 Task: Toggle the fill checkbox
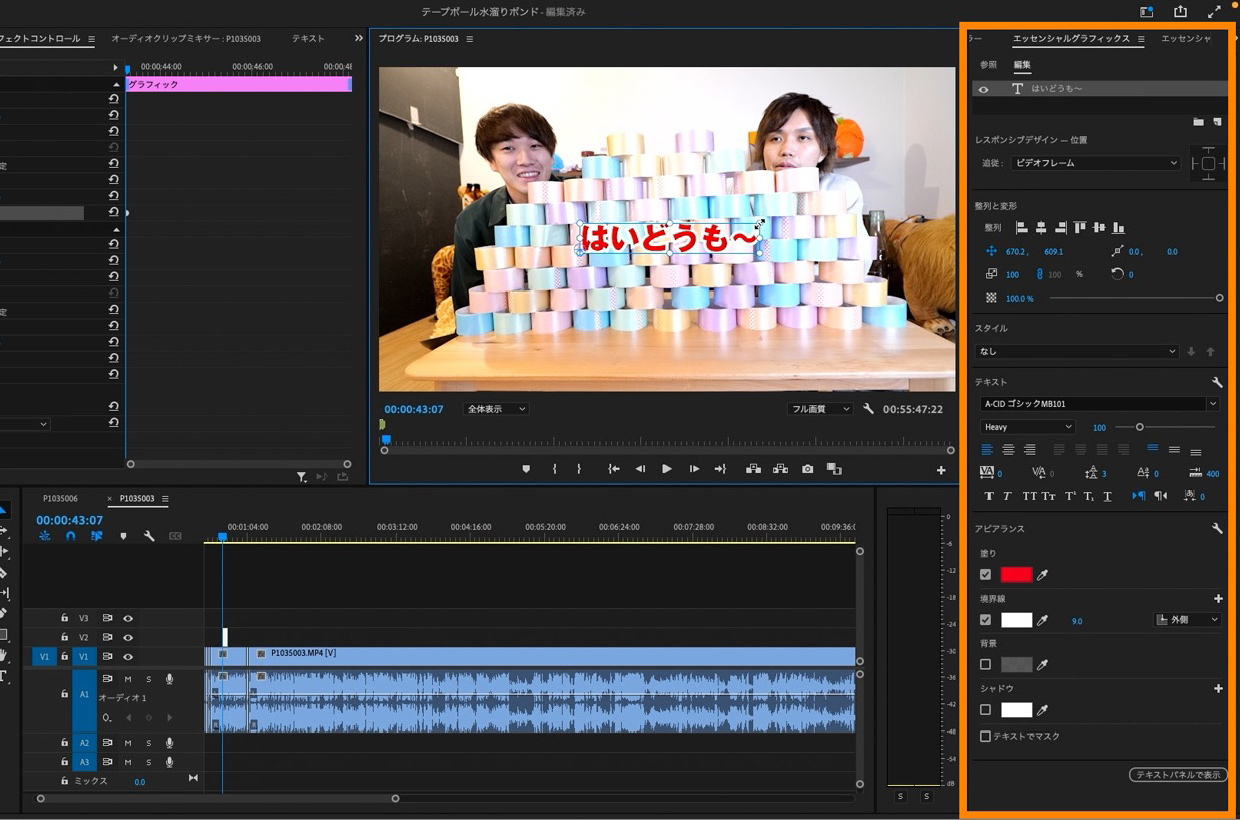pos(985,575)
